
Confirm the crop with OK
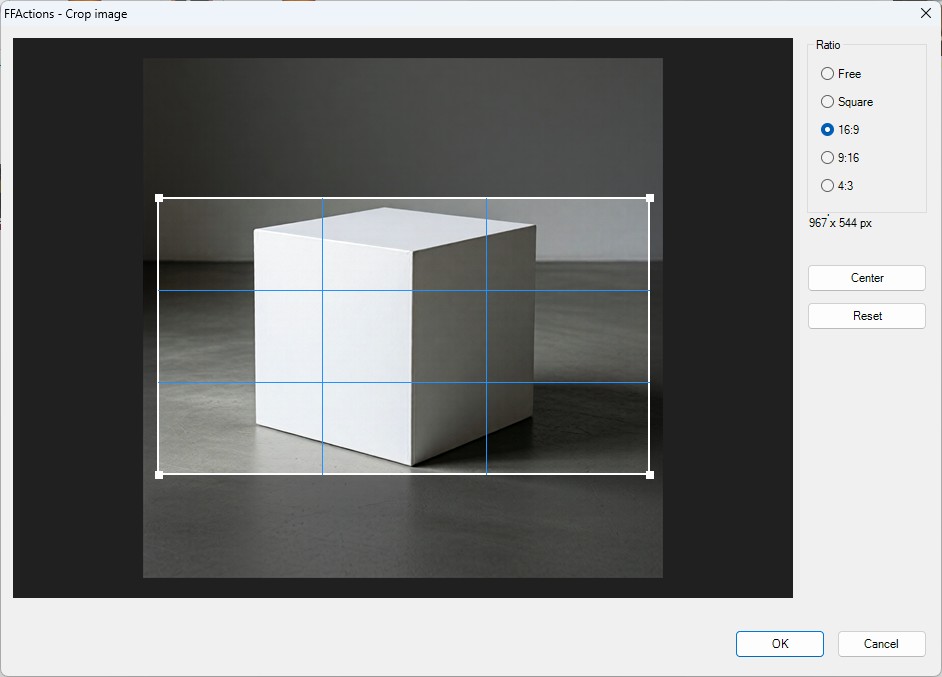[x=779, y=643]
